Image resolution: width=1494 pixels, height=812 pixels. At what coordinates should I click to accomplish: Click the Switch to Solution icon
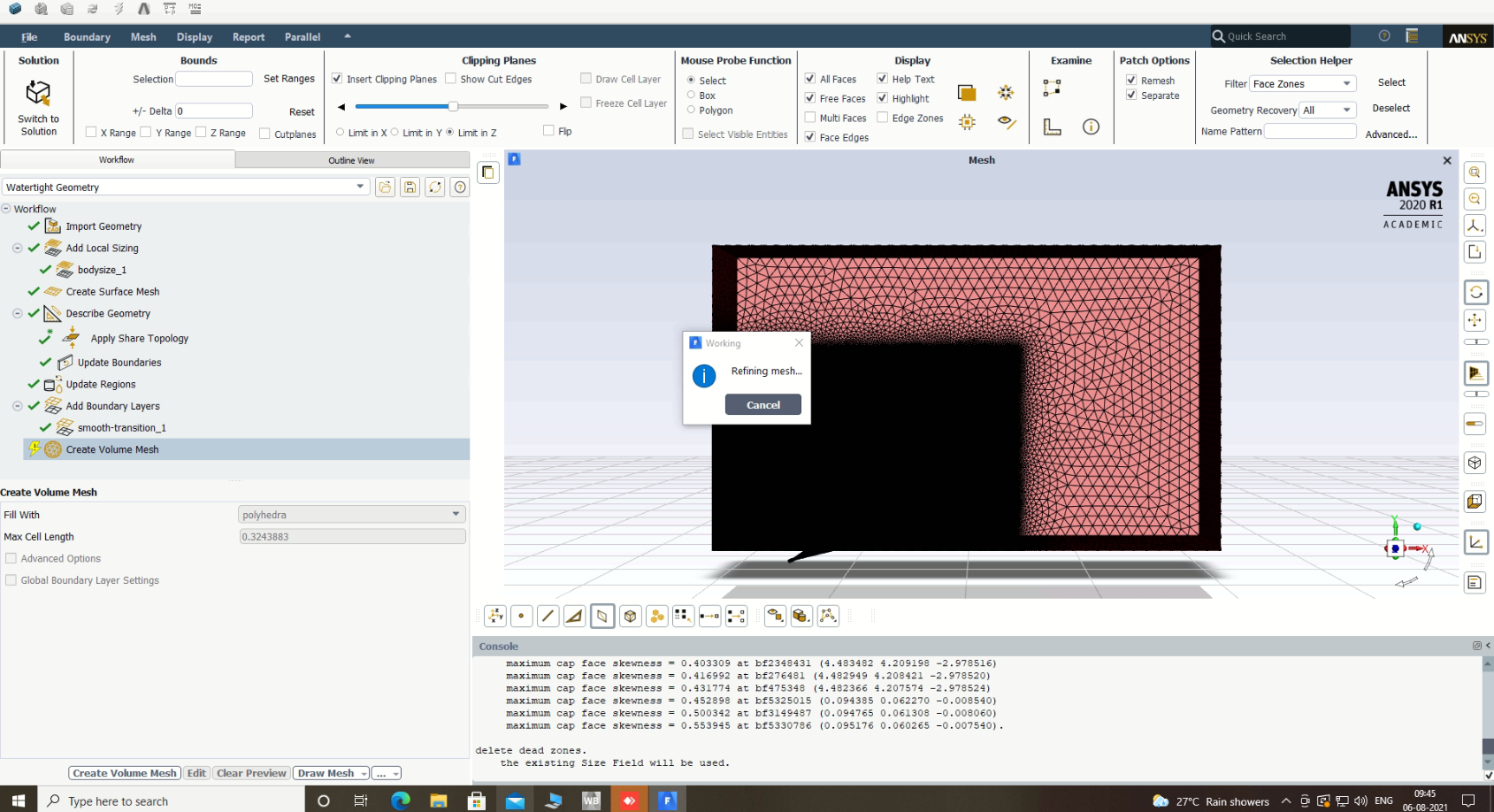click(x=38, y=94)
